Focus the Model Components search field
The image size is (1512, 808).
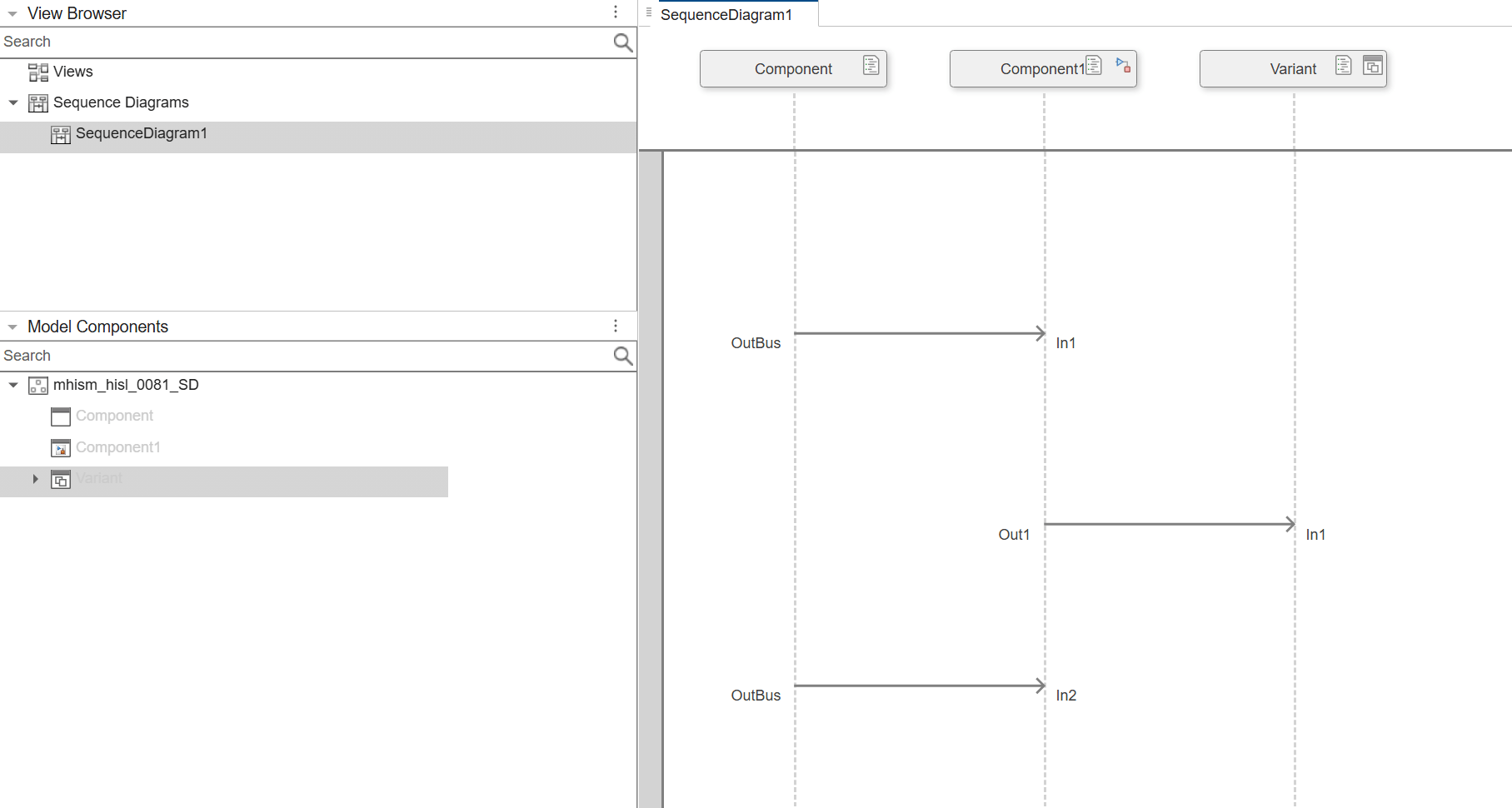coord(307,357)
